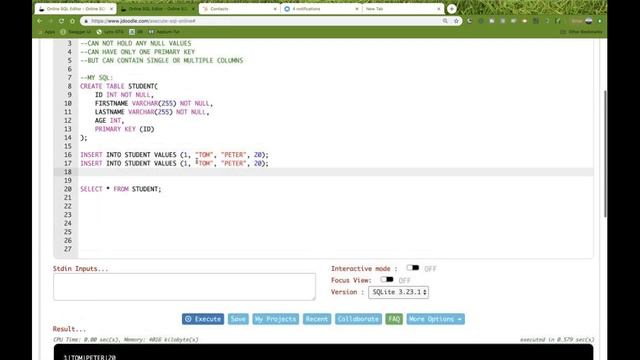The width and height of the screenshot is (640, 360).
Task: Click line number 20 in the gutter
Action: pyautogui.click(x=67, y=189)
